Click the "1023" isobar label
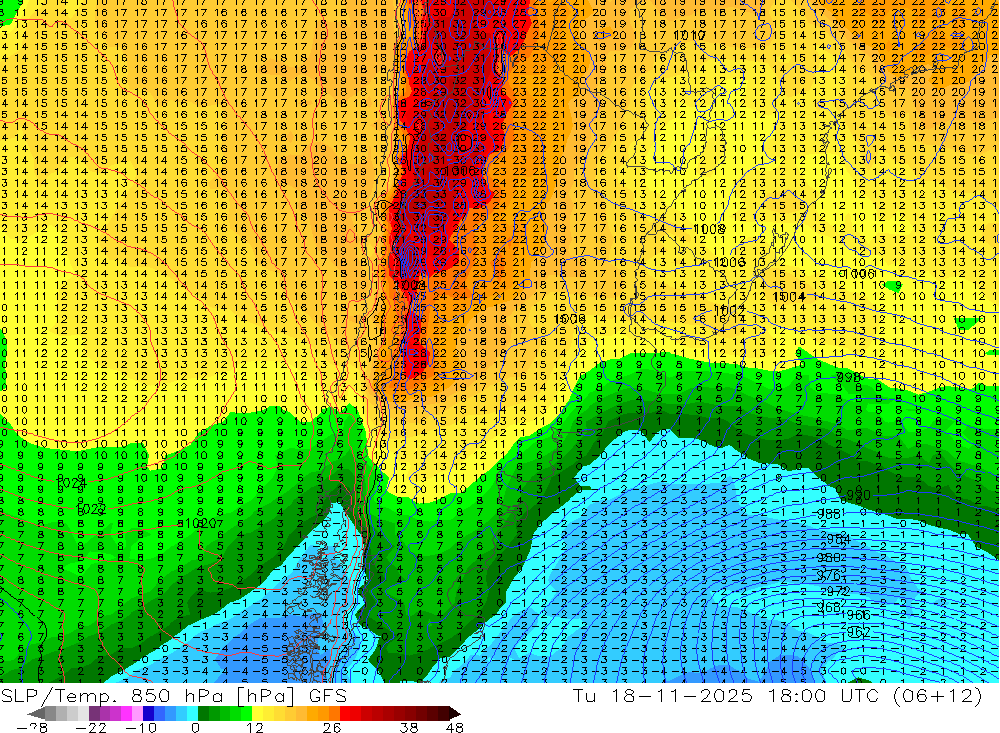 pos(91,509)
